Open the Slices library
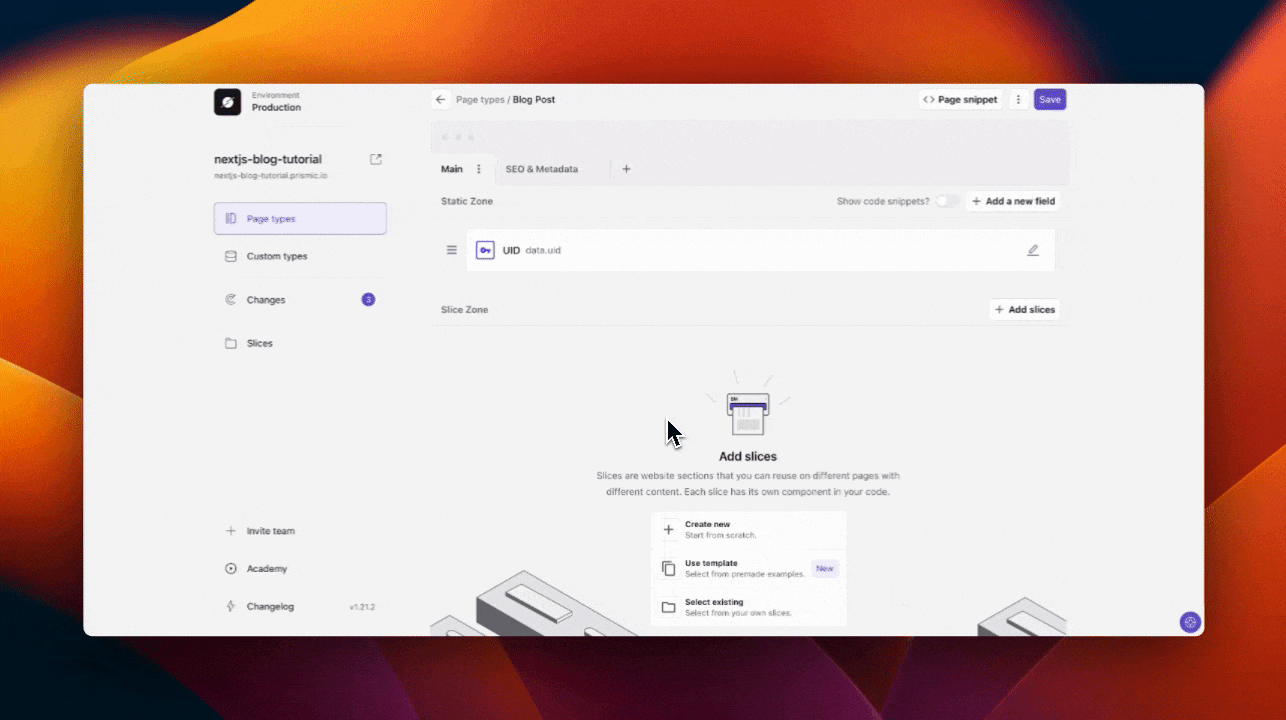 point(259,343)
